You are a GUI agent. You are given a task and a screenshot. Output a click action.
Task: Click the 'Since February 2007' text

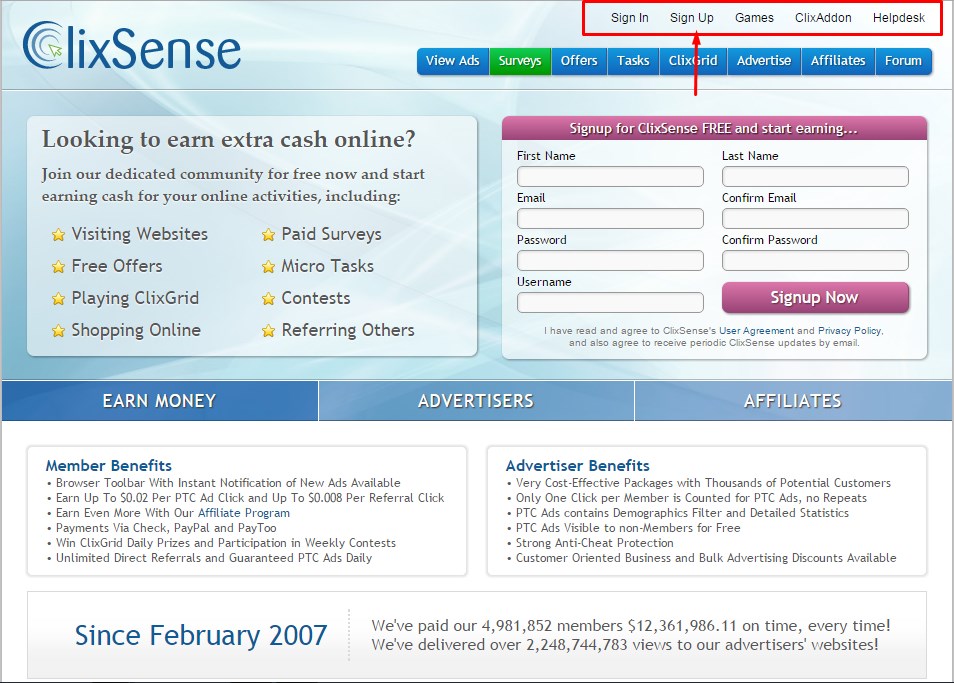tap(201, 635)
